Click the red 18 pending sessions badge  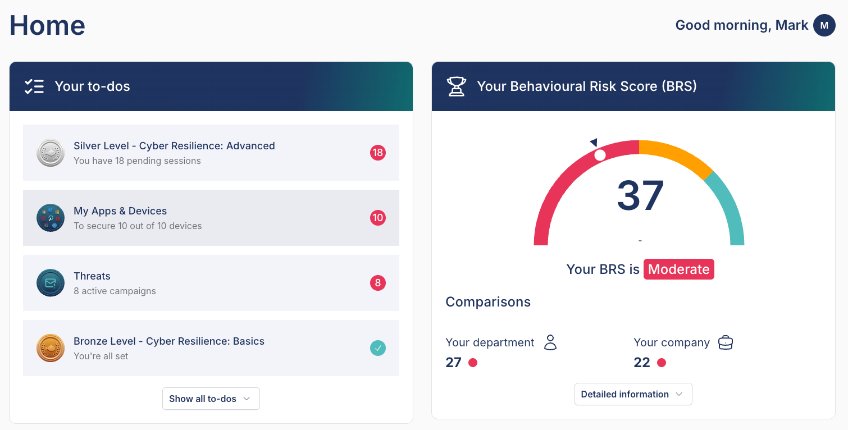(377, 153)
